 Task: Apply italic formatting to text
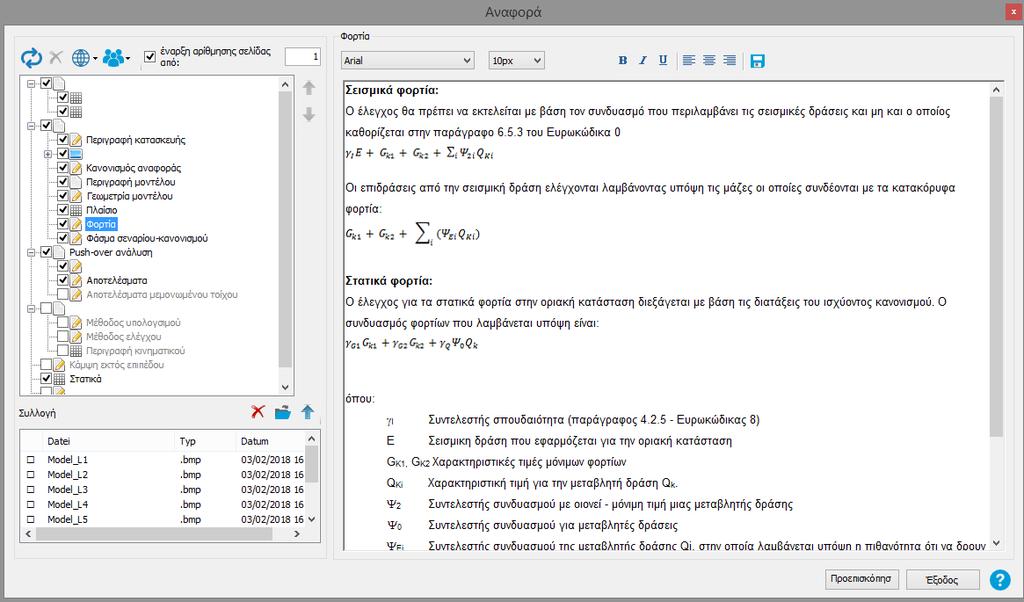[x=643, y=60]
